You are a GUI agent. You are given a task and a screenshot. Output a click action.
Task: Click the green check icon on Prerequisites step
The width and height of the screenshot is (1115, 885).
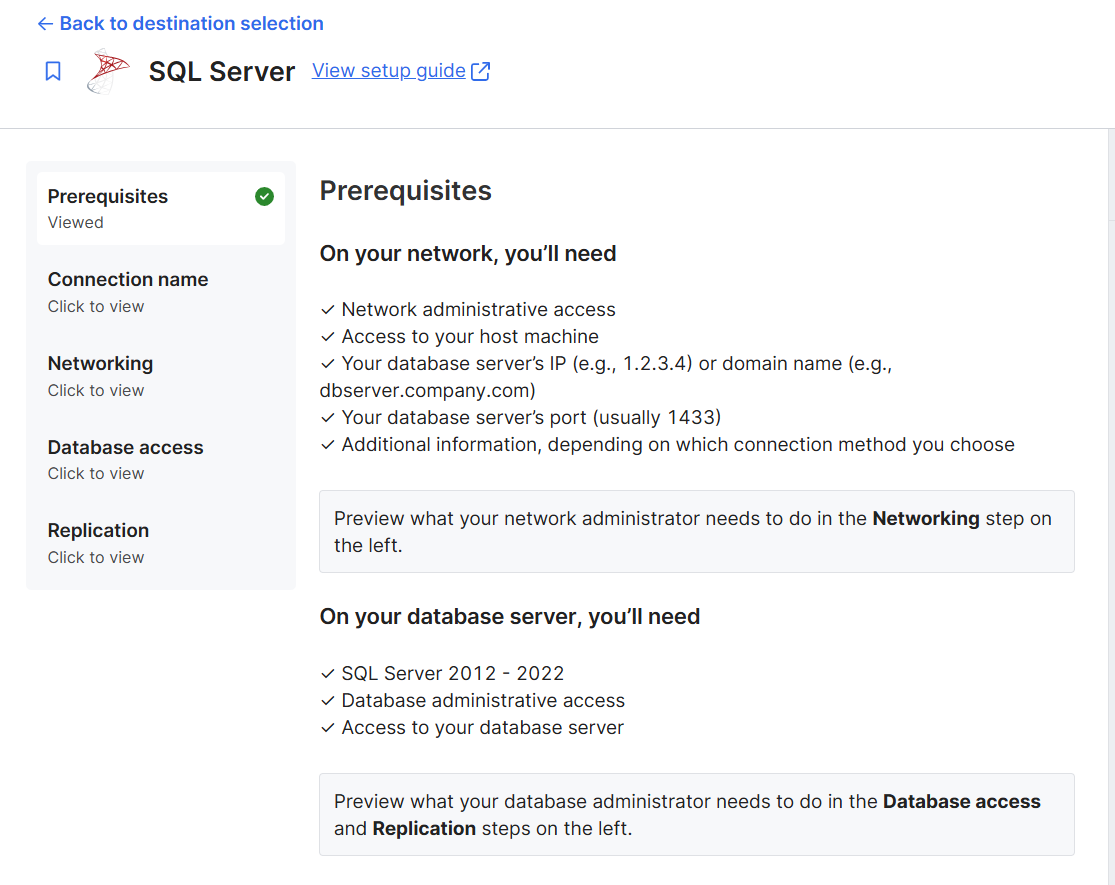coord(265,197)
